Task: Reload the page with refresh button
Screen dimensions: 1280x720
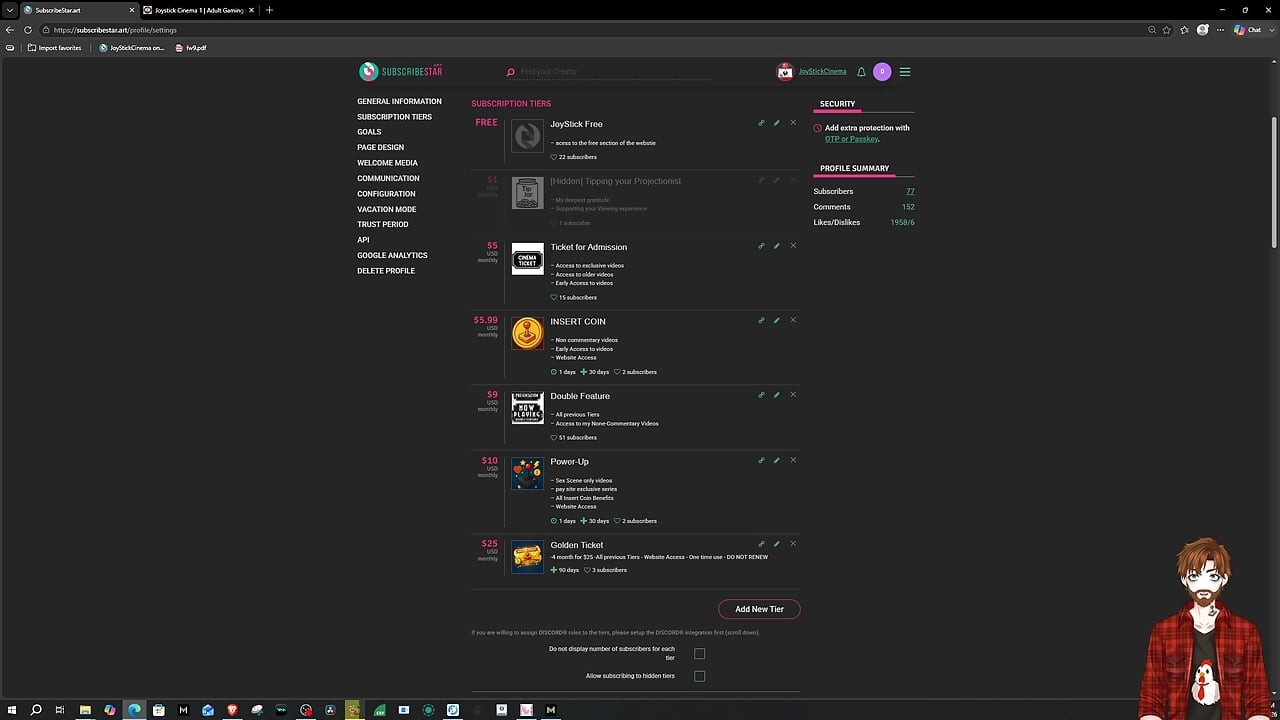Action: pyautogui.click(x=28, y=30)
